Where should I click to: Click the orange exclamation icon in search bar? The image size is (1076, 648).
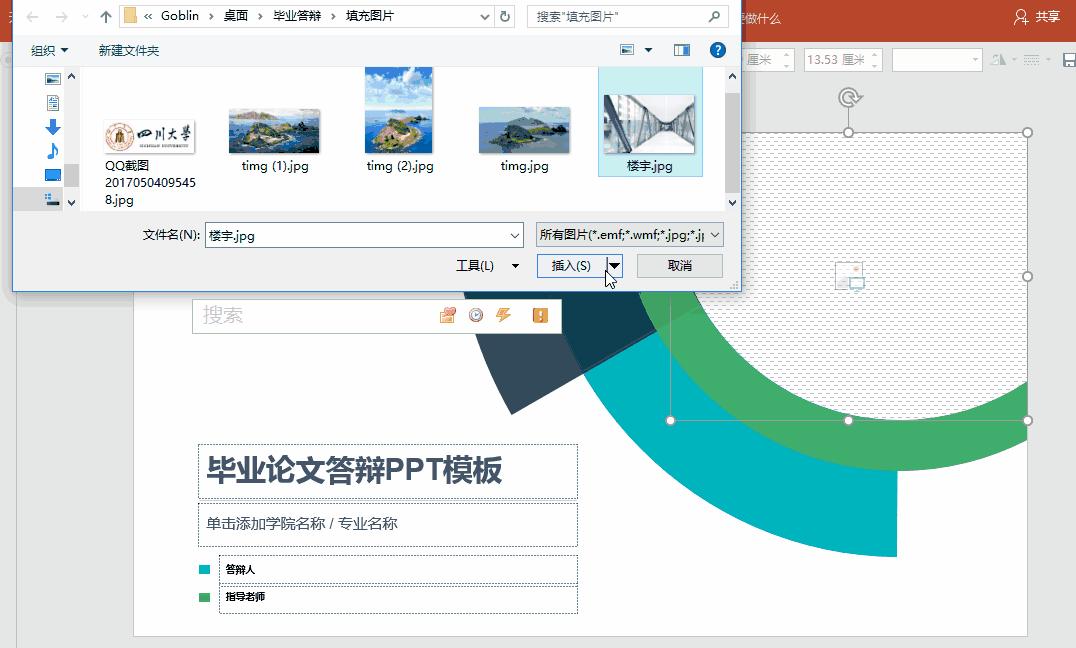[541, 315]
